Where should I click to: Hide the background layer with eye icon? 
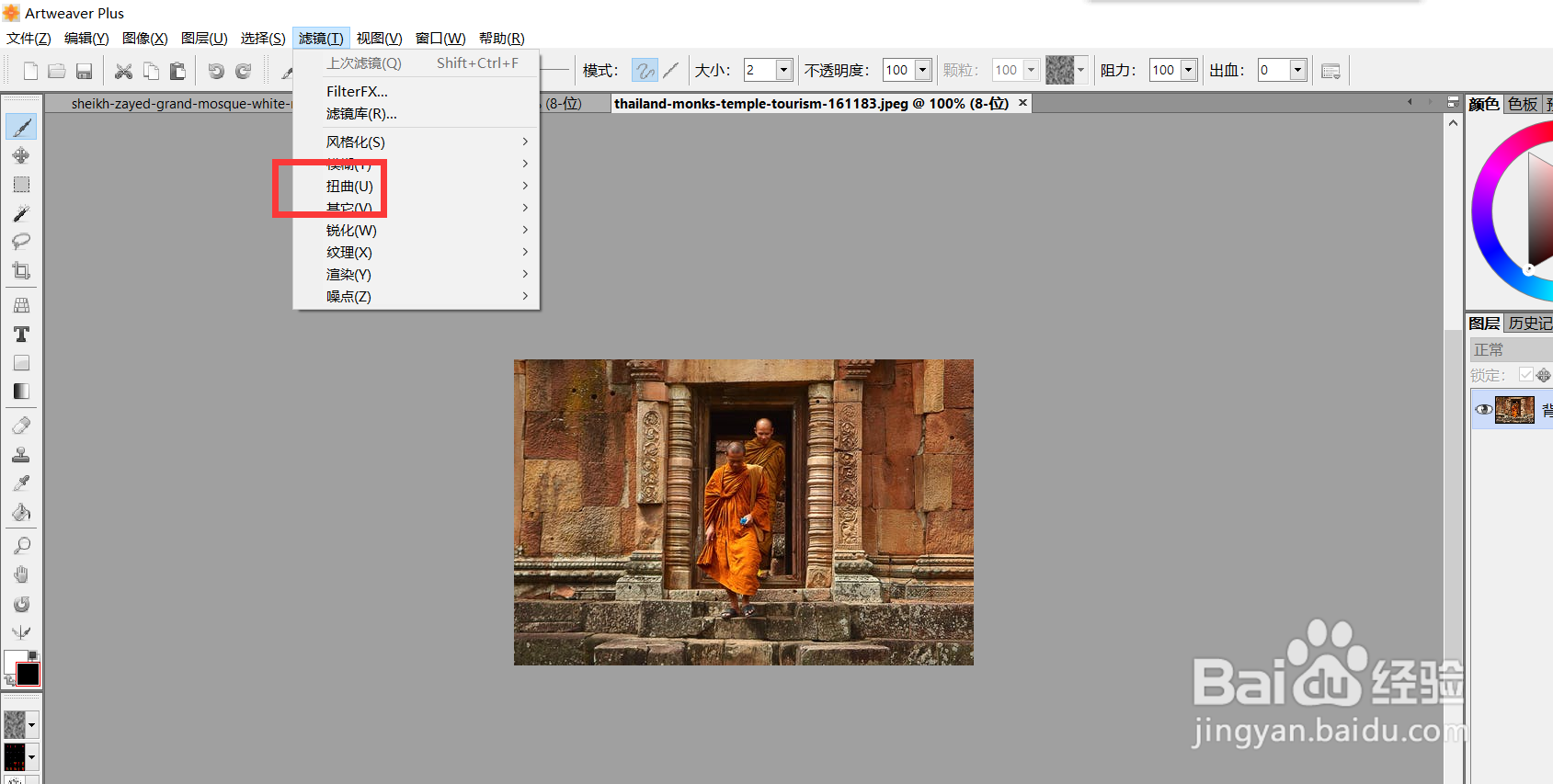[1483, 410]
